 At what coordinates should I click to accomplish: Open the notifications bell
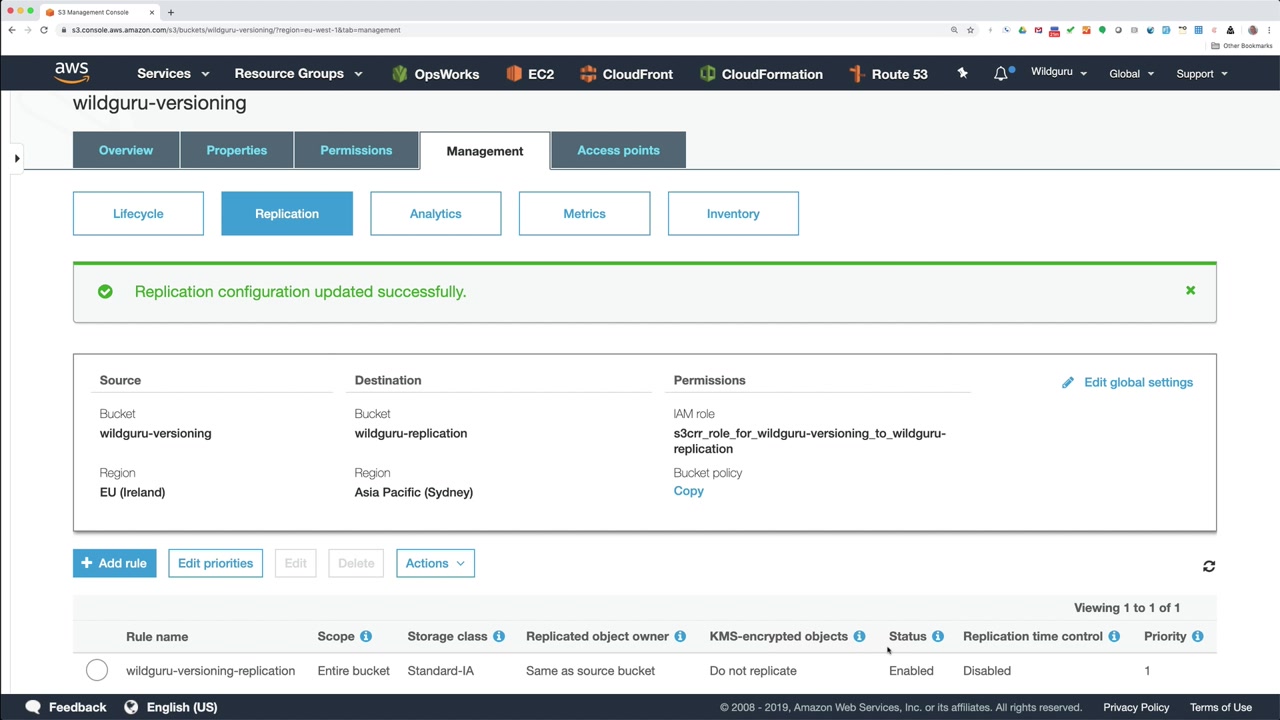(1001, 73)
